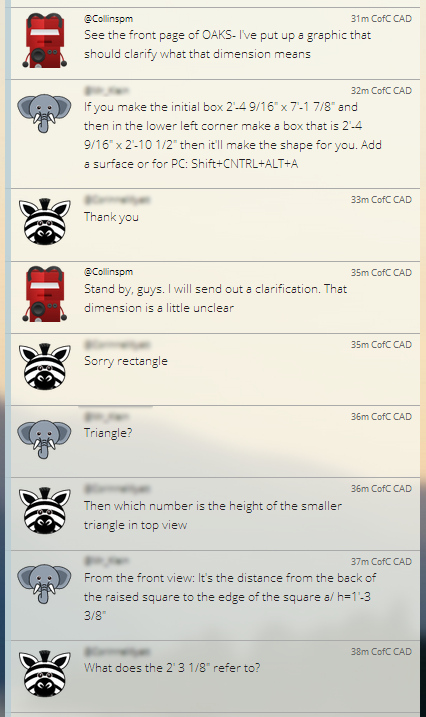
Task: Open the @Collinspm username on the OAKS message
Action: pos(108,19)
